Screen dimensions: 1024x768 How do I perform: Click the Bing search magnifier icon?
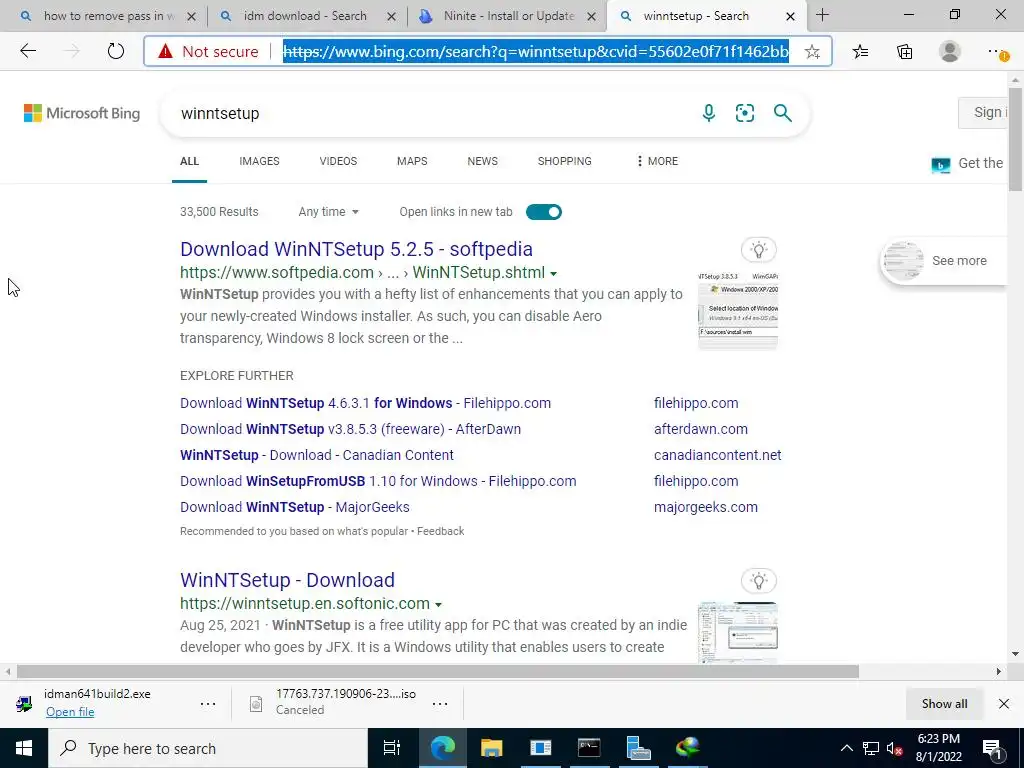coord(782,113)
